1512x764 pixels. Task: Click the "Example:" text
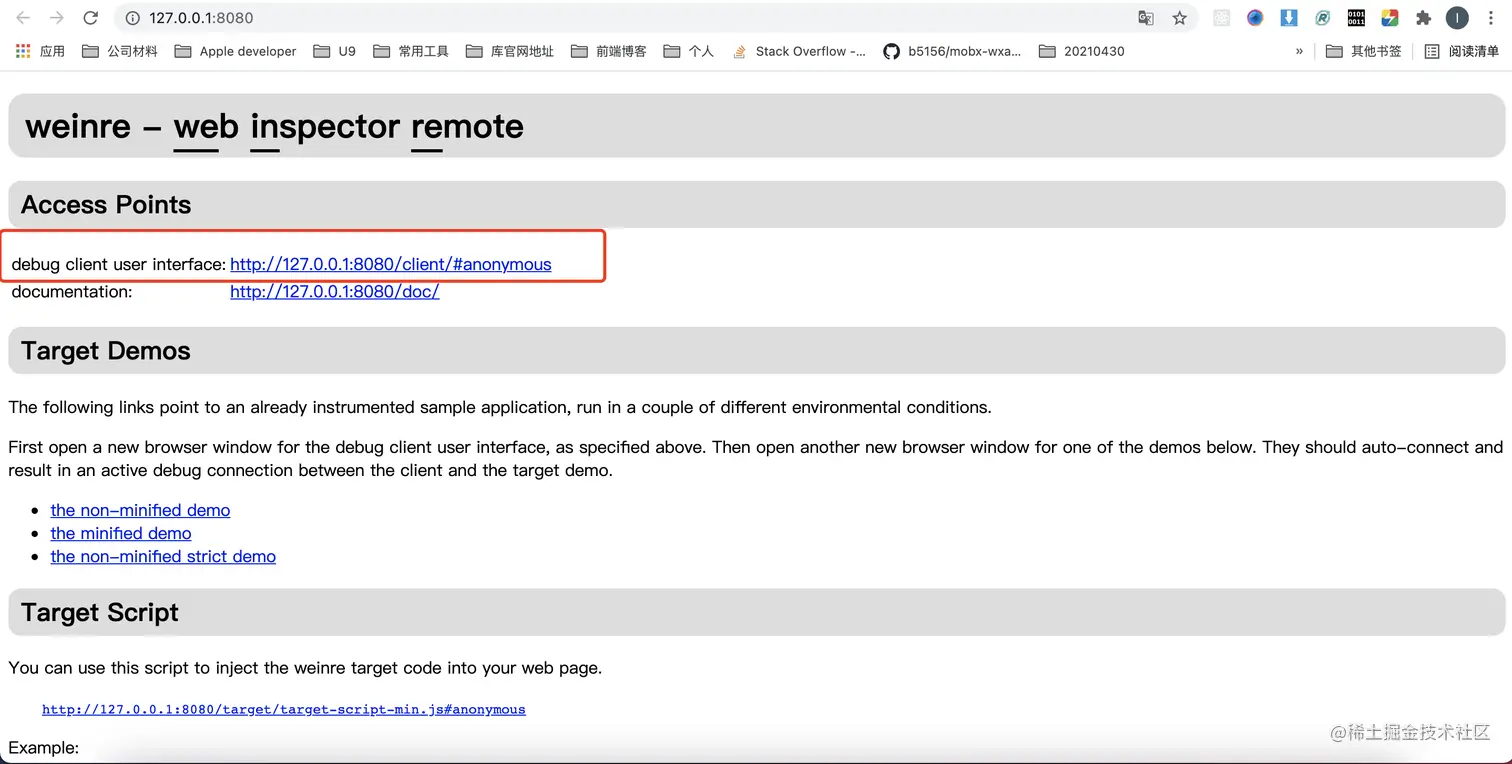coord(44,748)
